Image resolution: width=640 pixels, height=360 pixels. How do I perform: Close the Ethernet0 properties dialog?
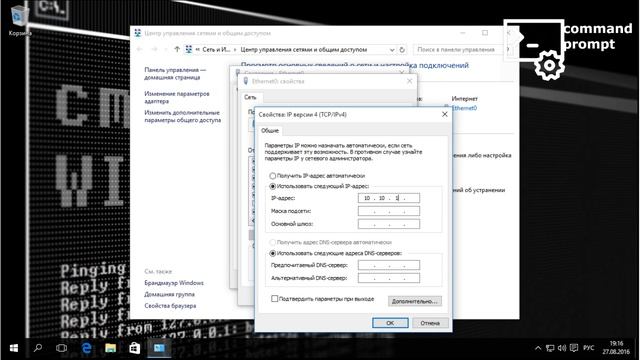click(409, 81)
